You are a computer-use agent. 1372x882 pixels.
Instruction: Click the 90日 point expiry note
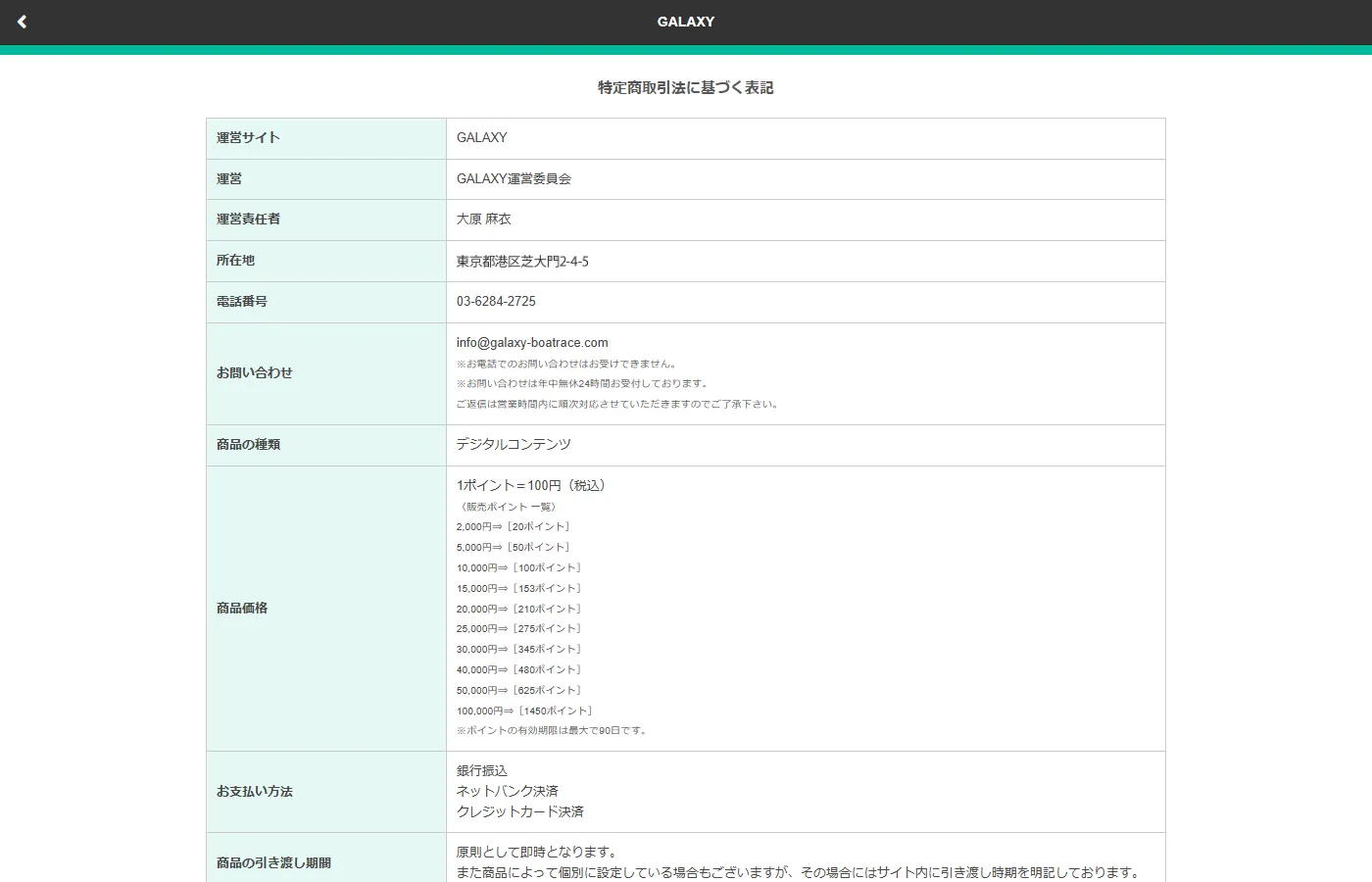coord(552,731)
